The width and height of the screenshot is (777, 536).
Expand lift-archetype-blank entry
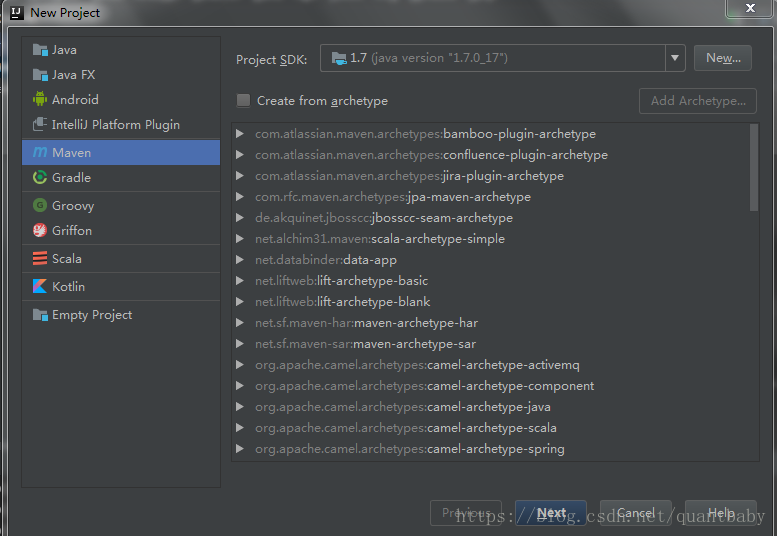click(240, 302)
